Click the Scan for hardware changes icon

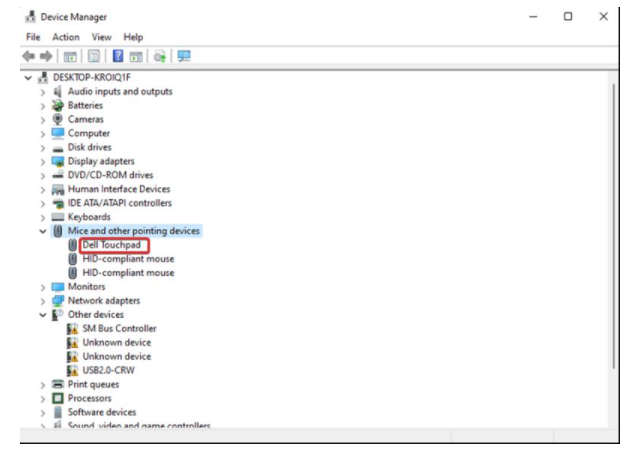[184, 58]
